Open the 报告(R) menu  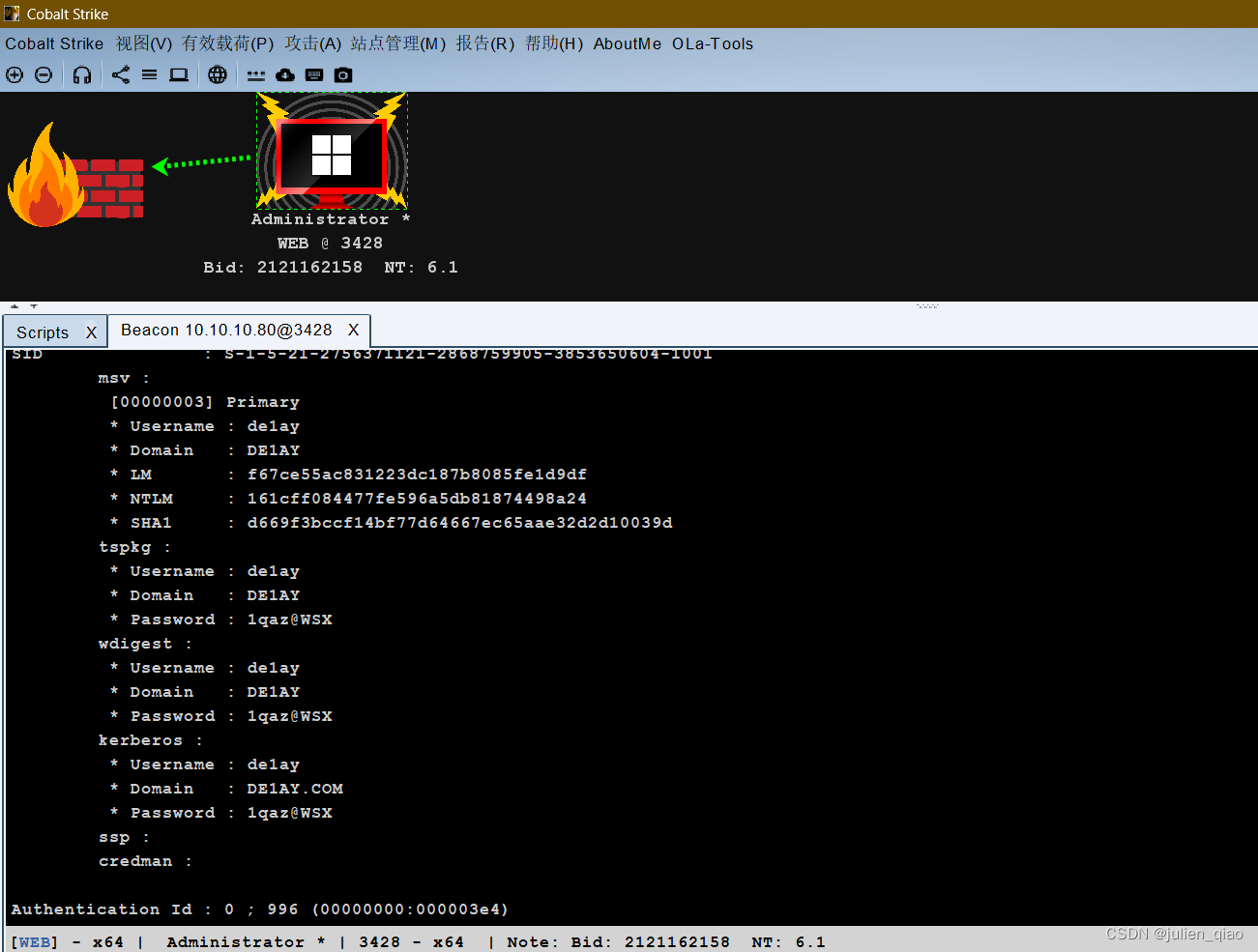click(485, 43)
